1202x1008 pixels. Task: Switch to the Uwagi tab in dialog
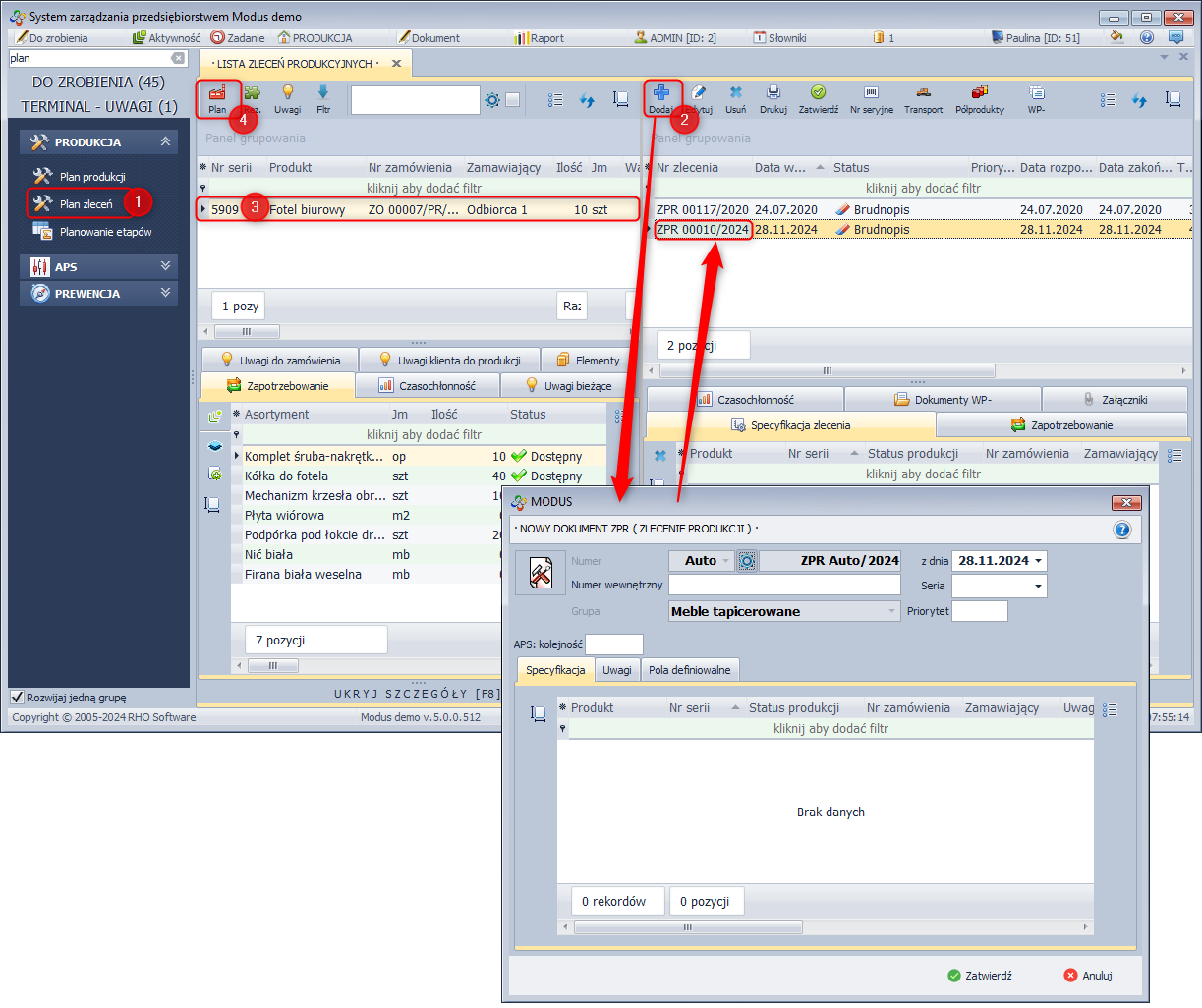(x=617, y=670)
